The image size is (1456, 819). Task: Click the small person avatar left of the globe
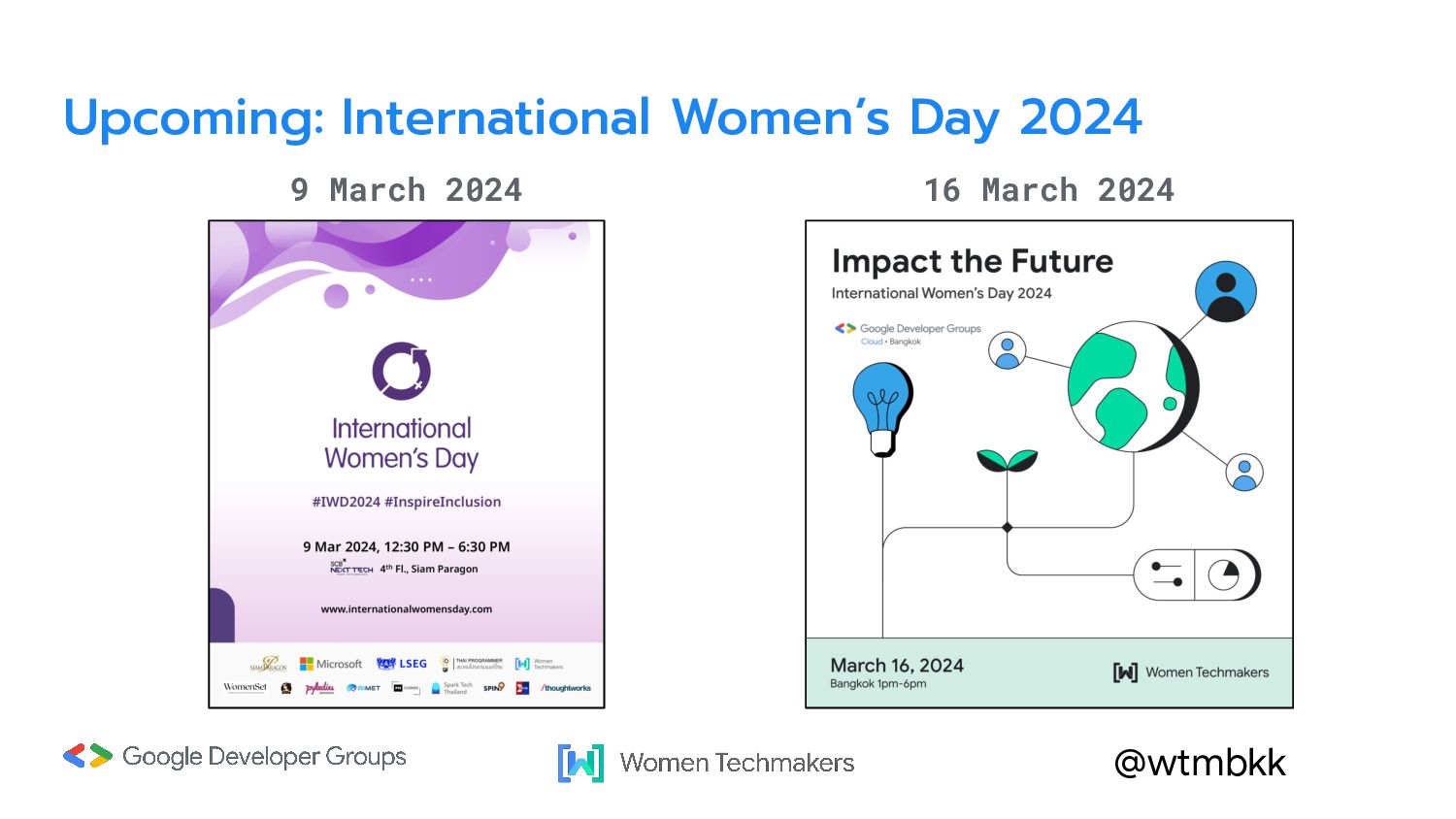click(1008, 350)
